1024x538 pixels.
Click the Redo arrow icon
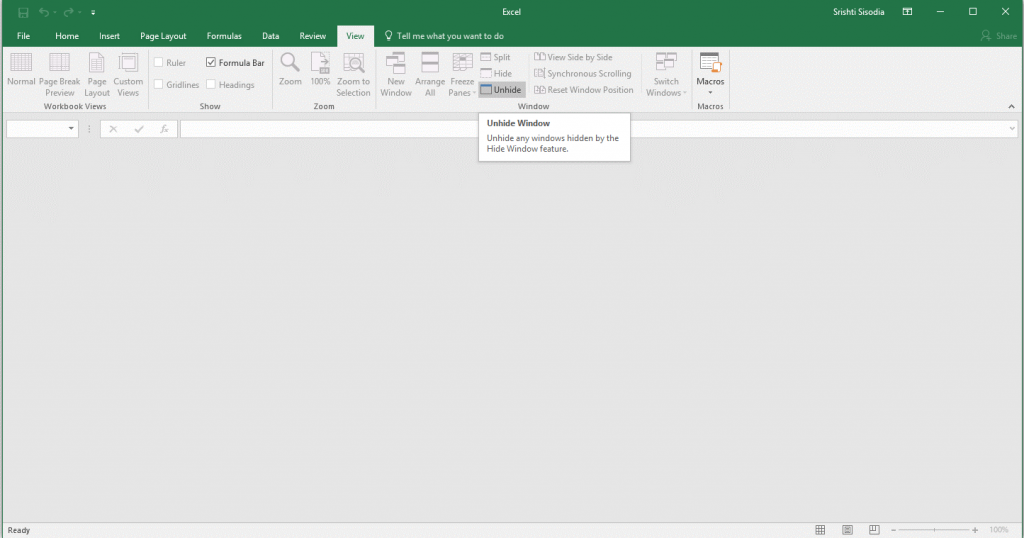[x=68, y=12]
